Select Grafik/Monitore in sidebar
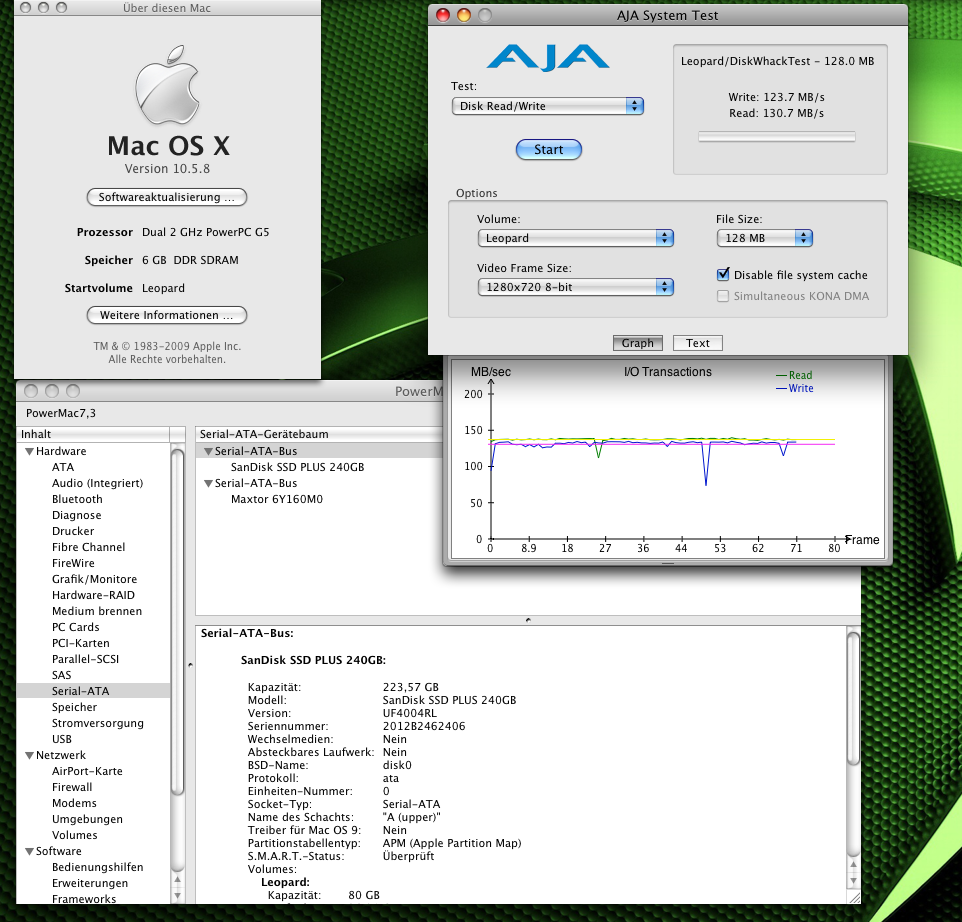Image resolution: width=962 pixels, height=922 pixels. pyautogui.click(x=94, y=579)
